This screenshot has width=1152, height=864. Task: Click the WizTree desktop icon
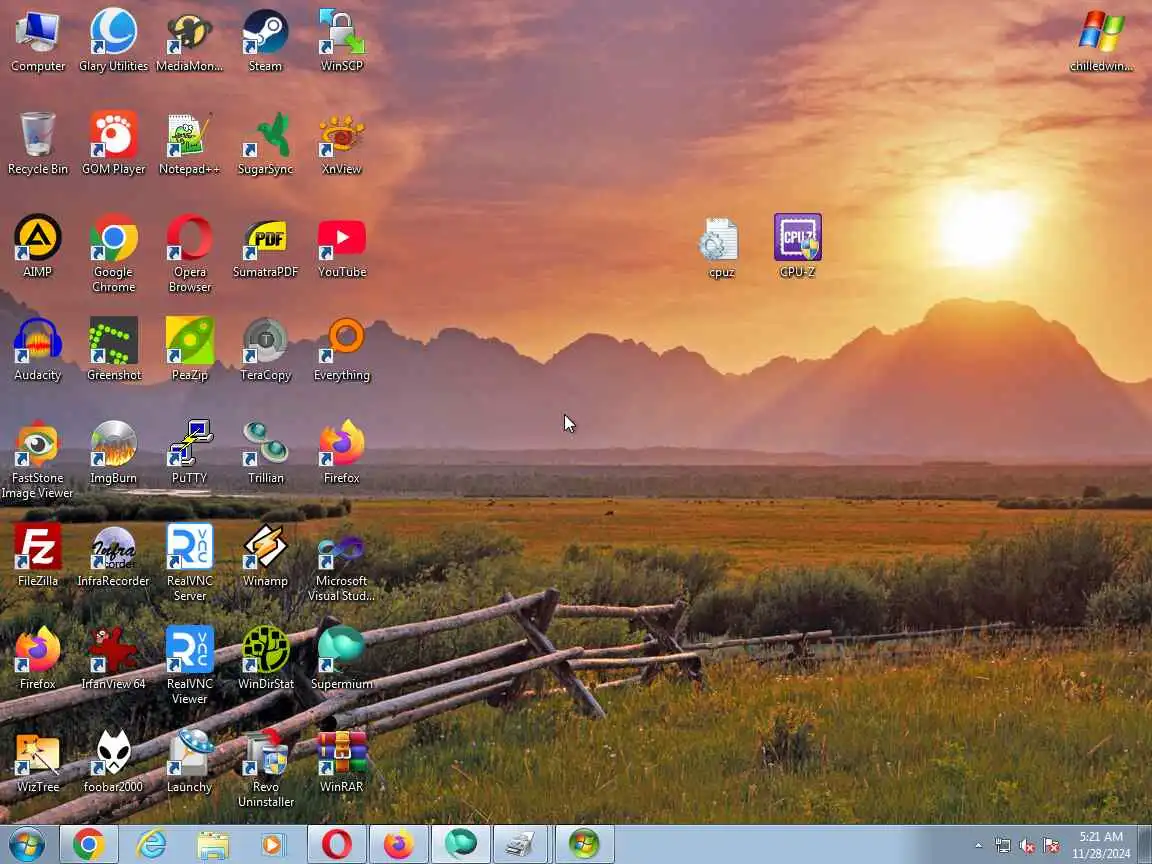(x=37, y=761)
